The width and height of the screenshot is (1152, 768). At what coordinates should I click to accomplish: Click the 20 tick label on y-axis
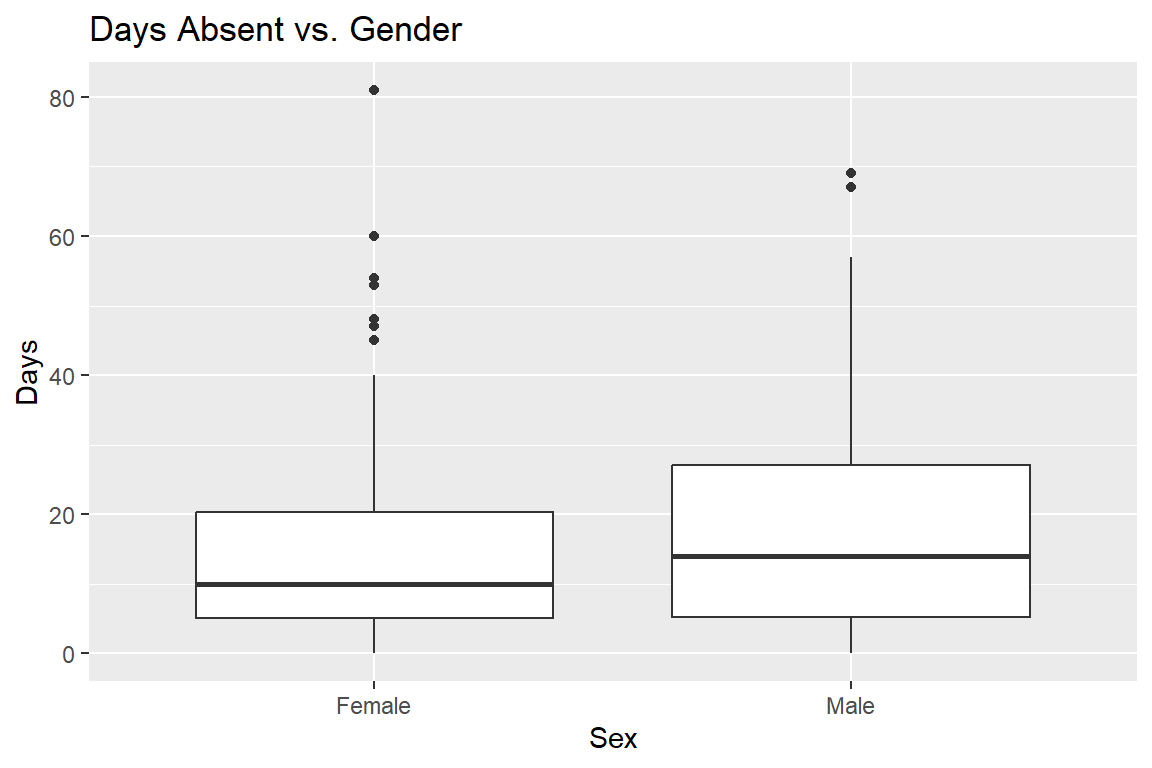pos(62,515)
